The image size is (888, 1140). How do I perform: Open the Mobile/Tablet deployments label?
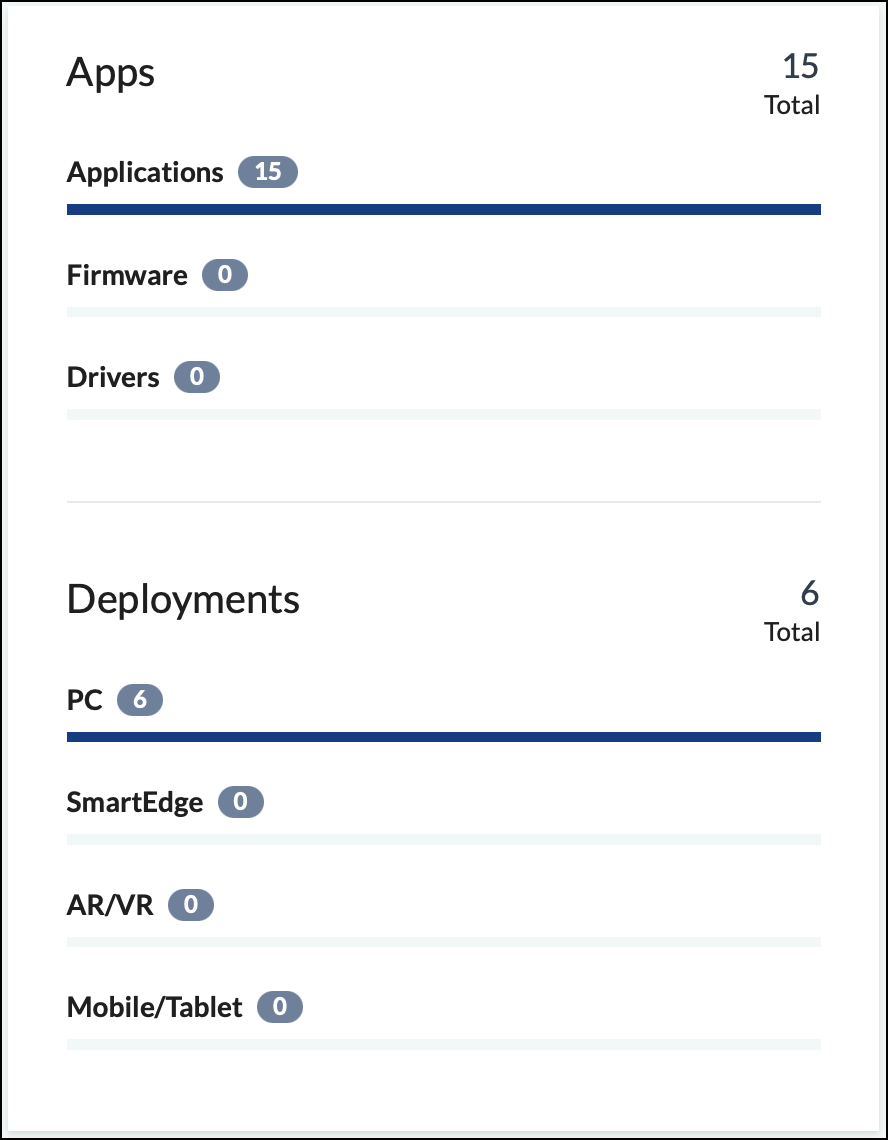pos(154,1008)
